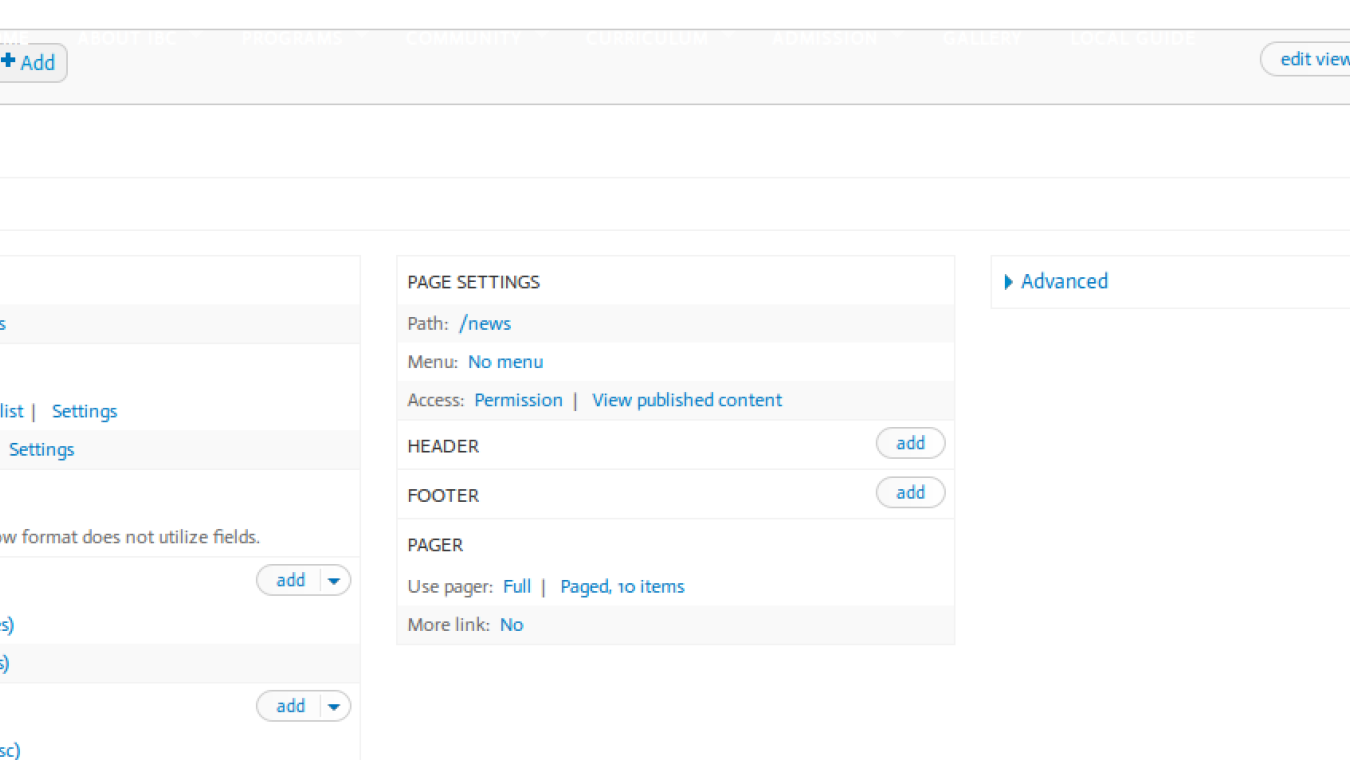Click the disclosure triangle beside Advanced
The width and height of the screenshot is (1350, 760).
click(x=1009, y=281)
